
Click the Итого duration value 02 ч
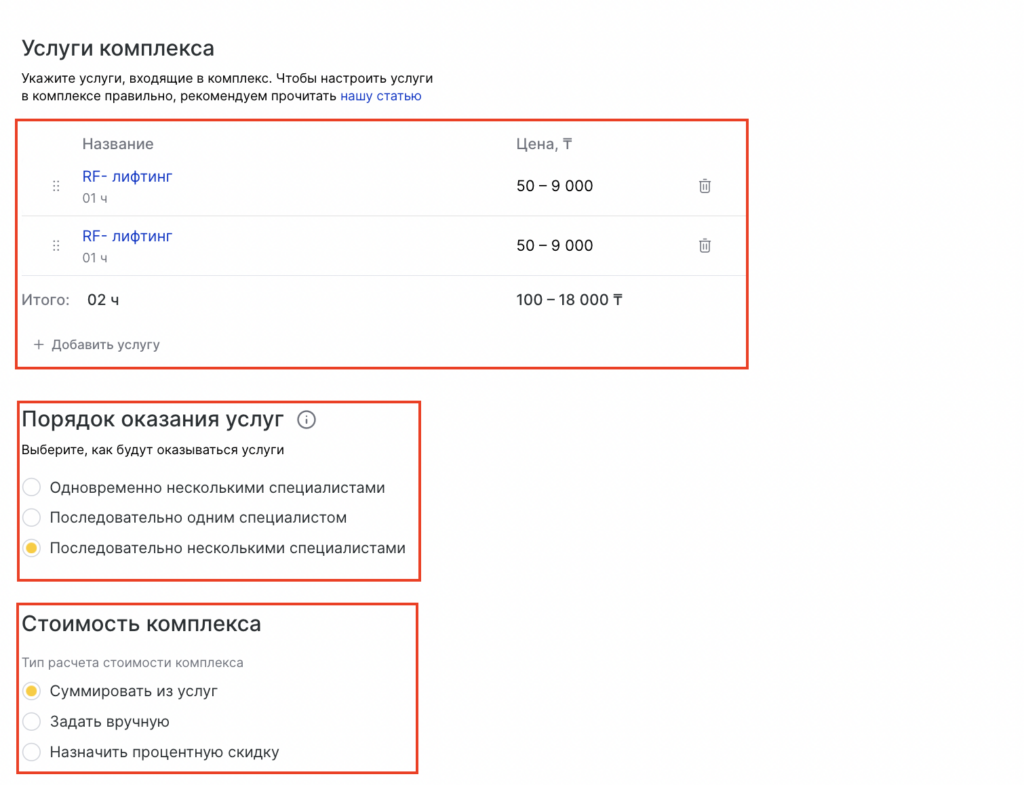pos(103,300)
